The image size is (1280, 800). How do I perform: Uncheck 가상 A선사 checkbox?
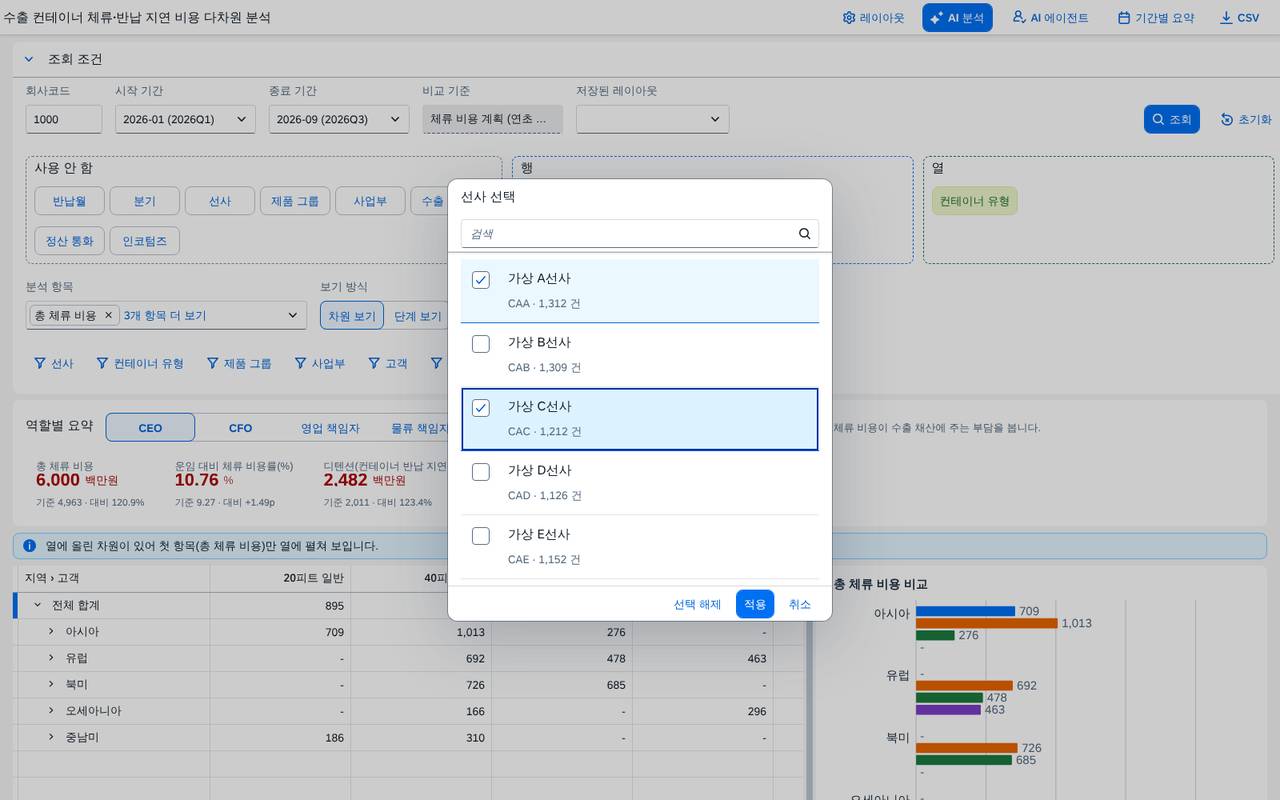[481, 280]
